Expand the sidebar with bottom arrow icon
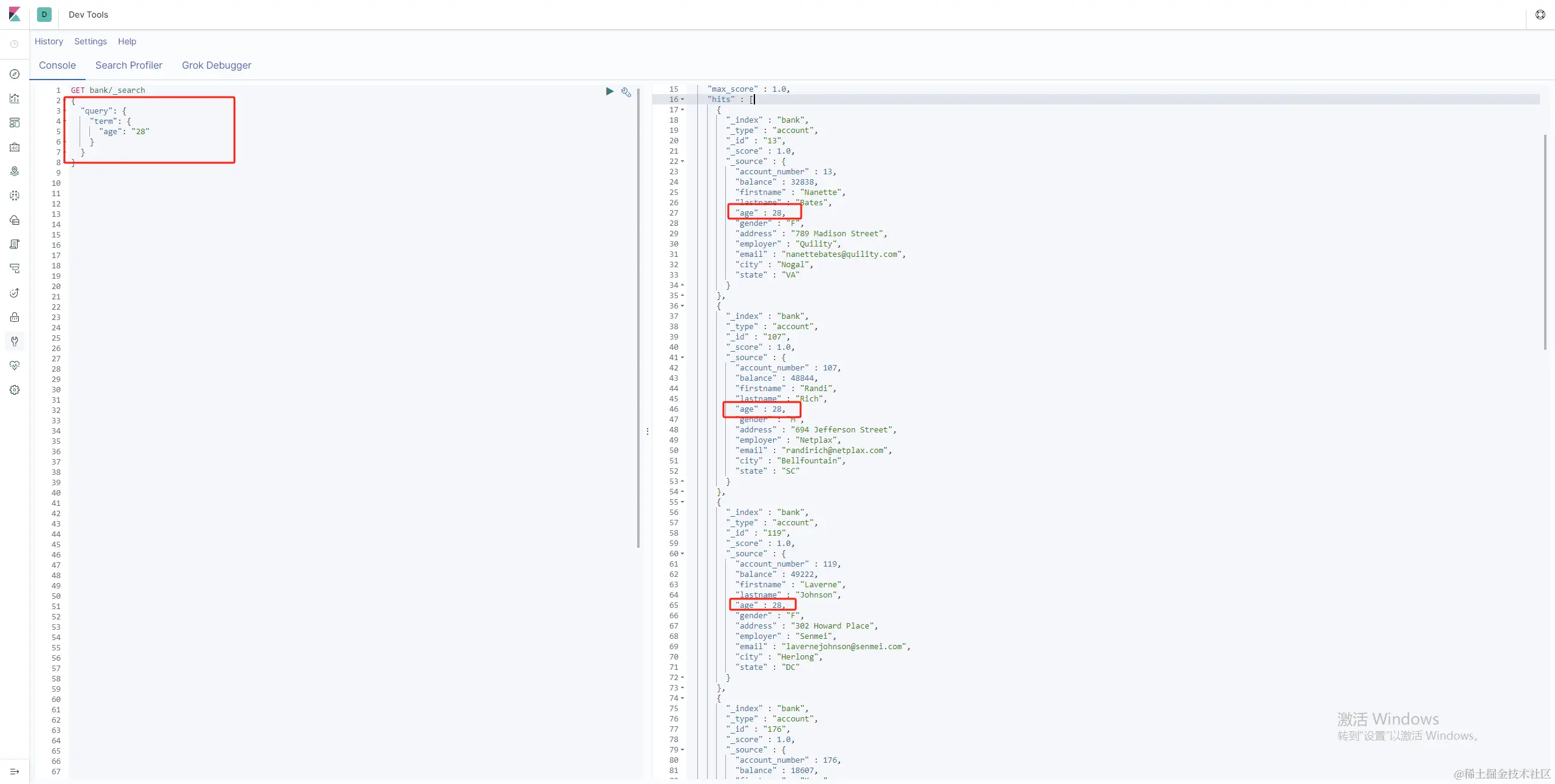Screen dimensions: 1555x784 pos(15,771)
